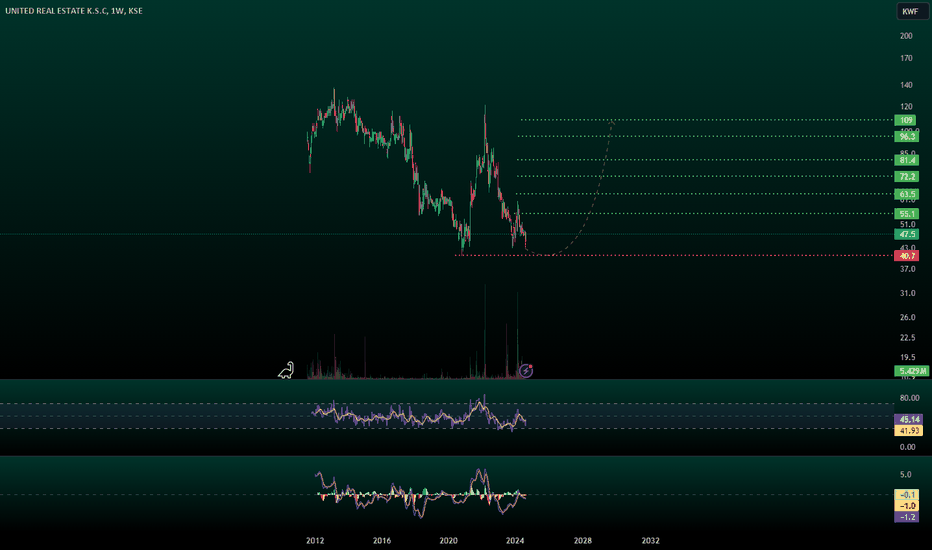Image resolution: width=932 pixels, height=550 pixels.
Task: Click the 26.0 value on price scale
Action: click(x=907, y=318)
